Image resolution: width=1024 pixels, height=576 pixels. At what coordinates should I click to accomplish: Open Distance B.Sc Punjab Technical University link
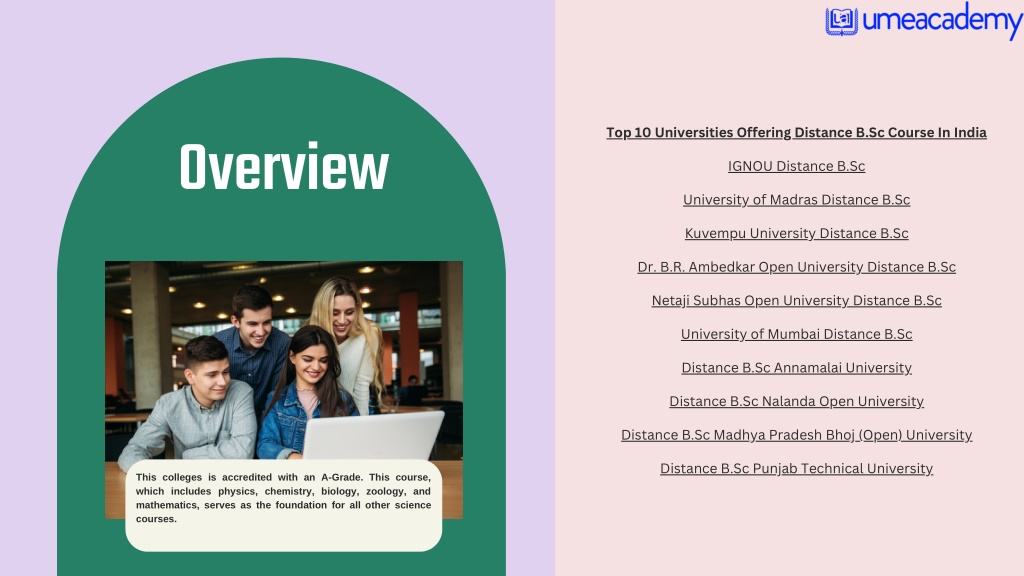click(x=796, y=469)
